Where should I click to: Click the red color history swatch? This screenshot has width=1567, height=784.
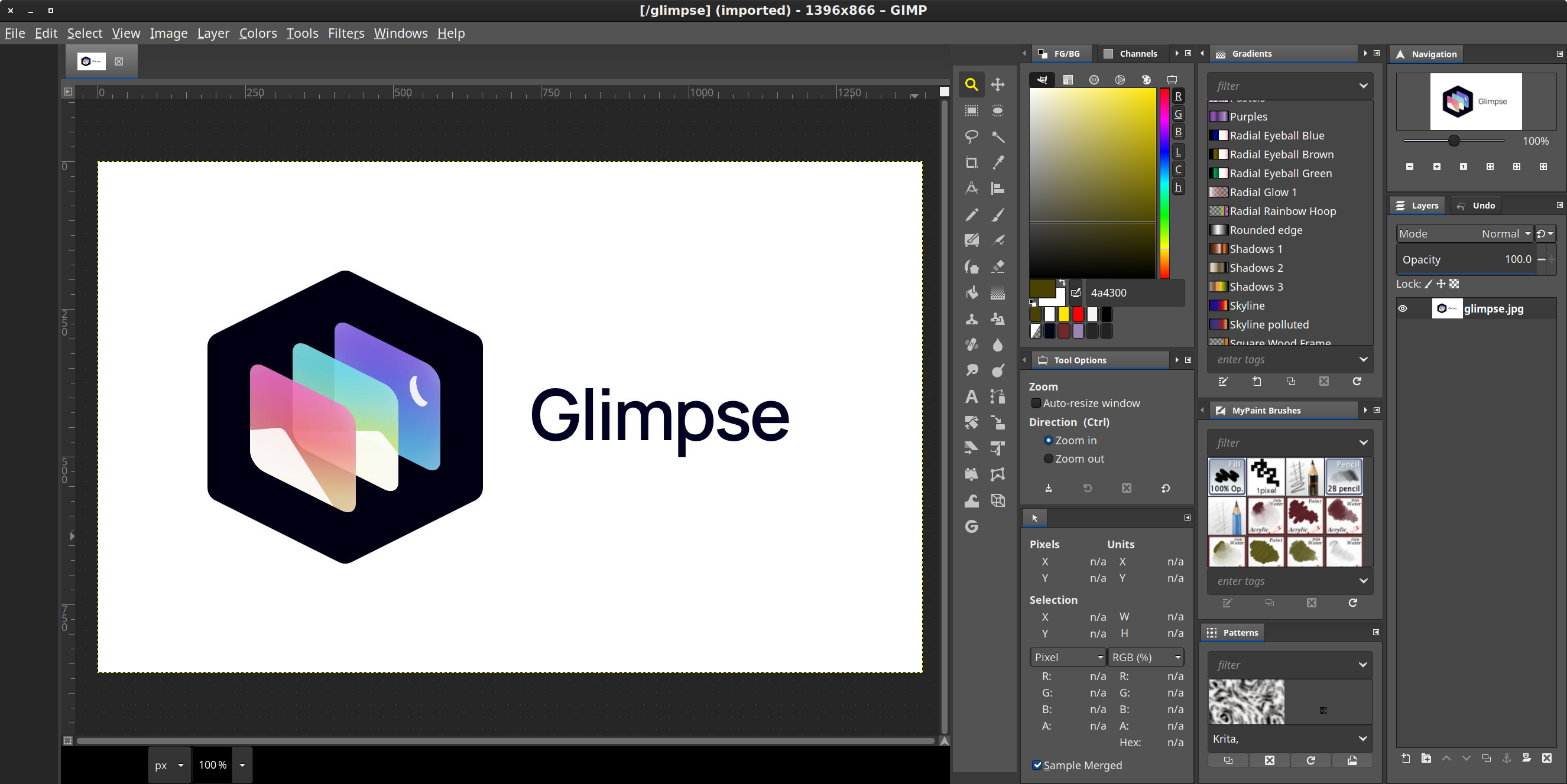[x=1078, y=314]
